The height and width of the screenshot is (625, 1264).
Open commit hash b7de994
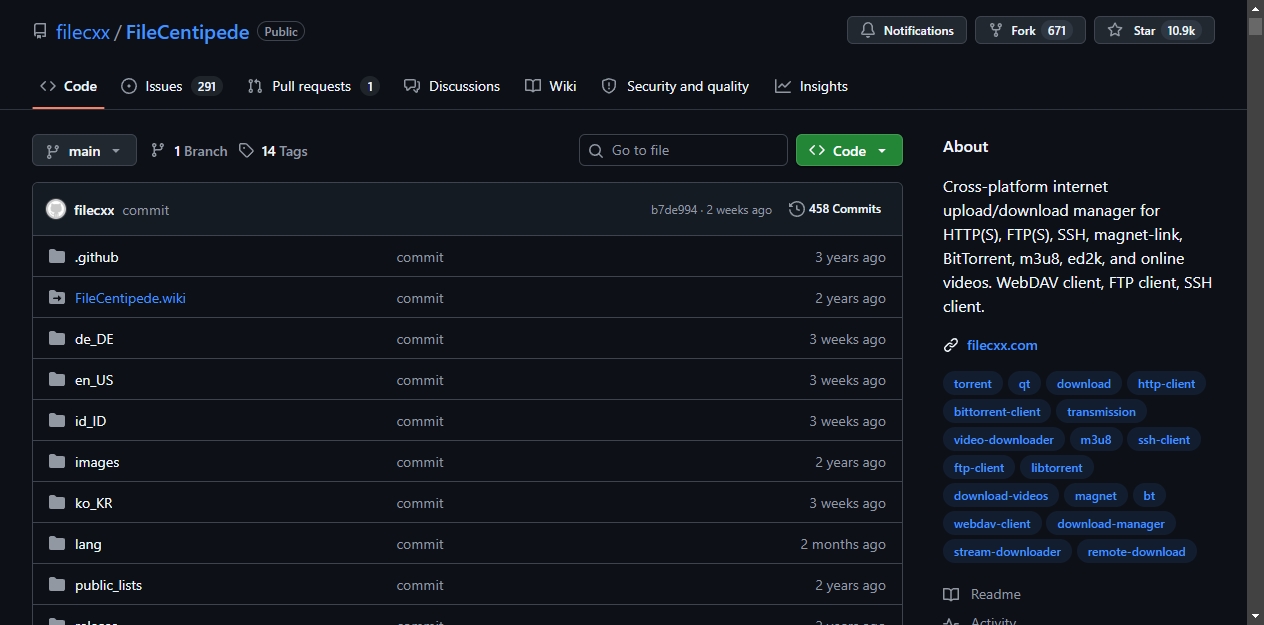(674, 210)
